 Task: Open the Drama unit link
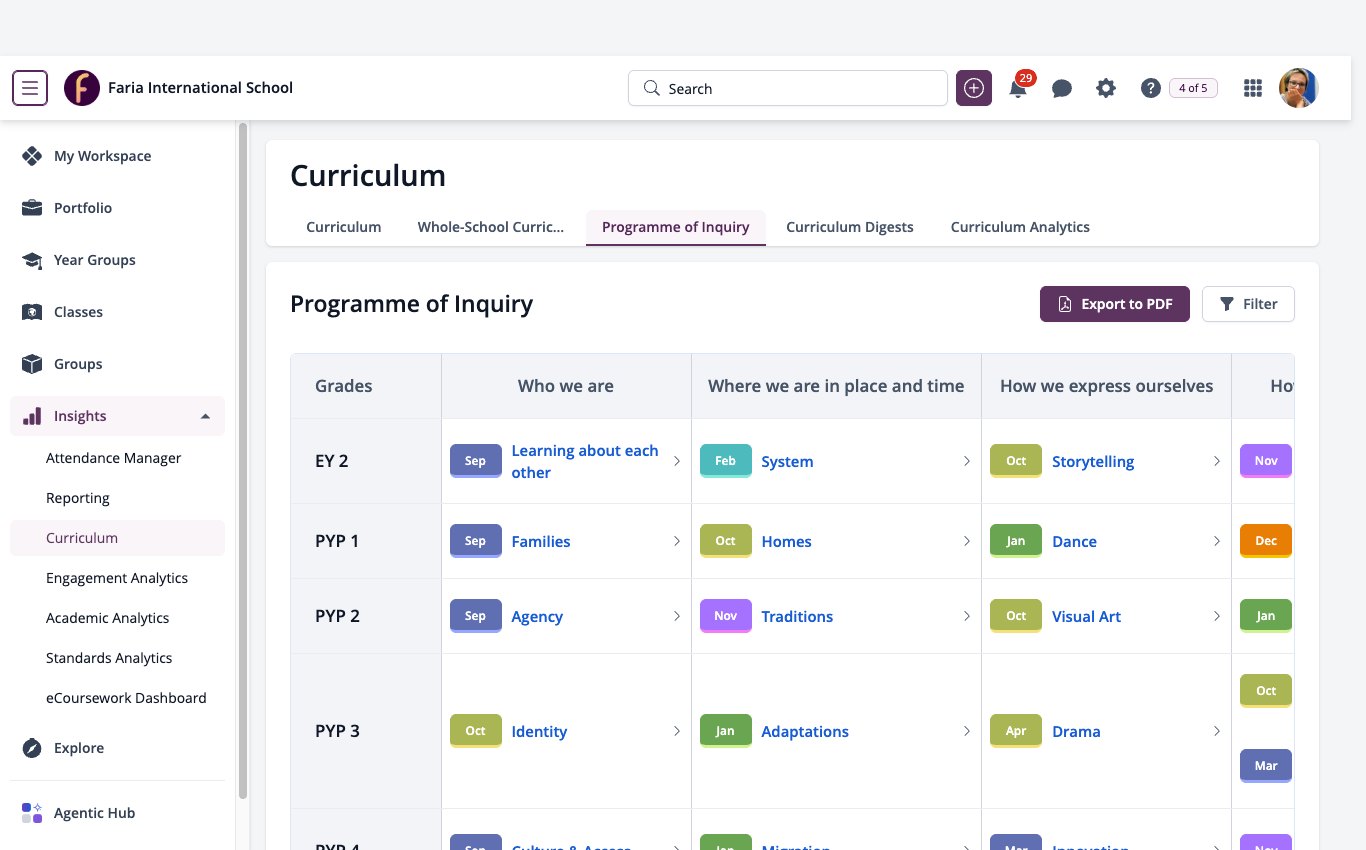pos(1076,731)
